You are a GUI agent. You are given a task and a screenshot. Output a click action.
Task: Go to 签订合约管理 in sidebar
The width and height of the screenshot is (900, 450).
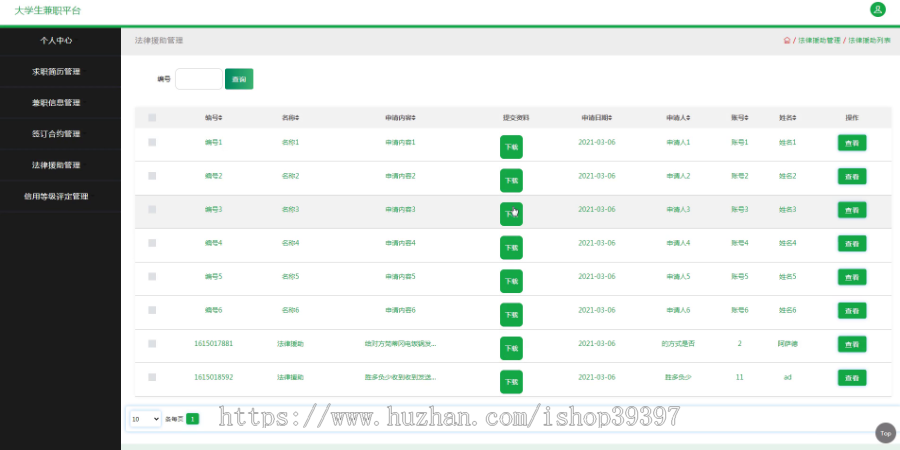point(56,134)
